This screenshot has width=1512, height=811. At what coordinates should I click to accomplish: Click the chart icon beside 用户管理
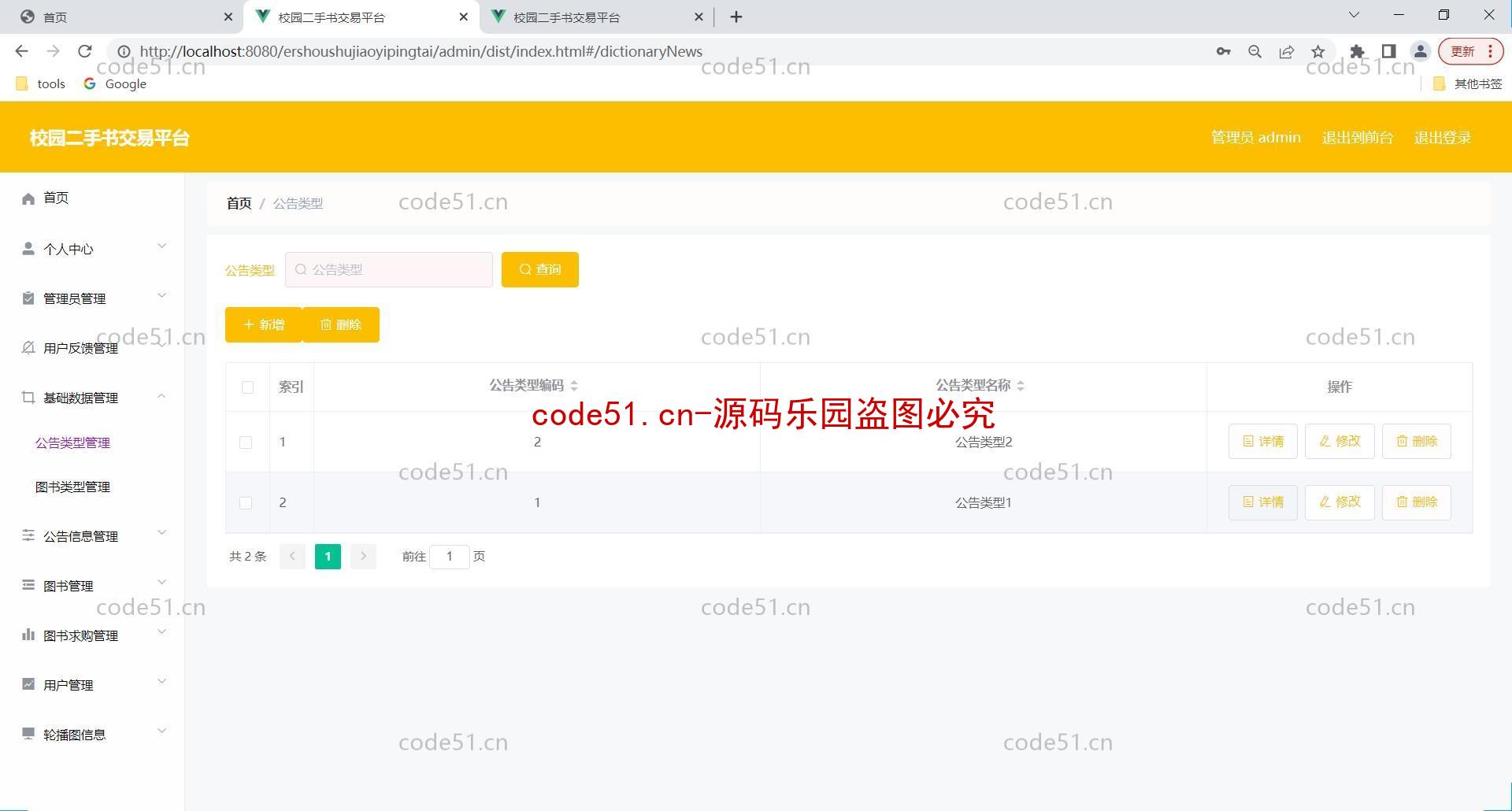[28, 684]
